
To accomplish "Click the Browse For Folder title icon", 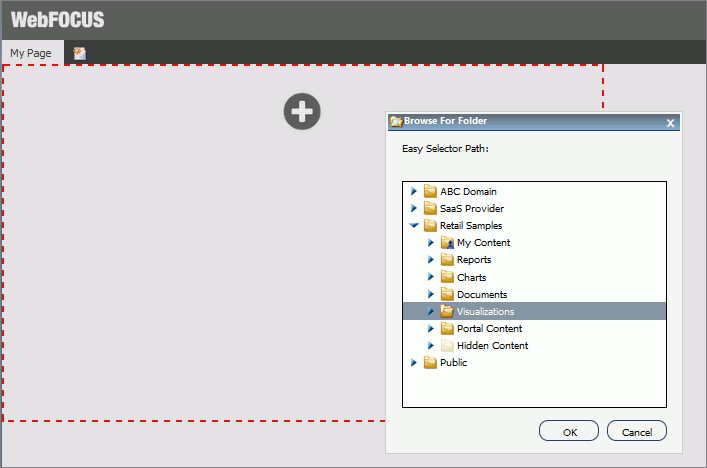I will 396,121.
